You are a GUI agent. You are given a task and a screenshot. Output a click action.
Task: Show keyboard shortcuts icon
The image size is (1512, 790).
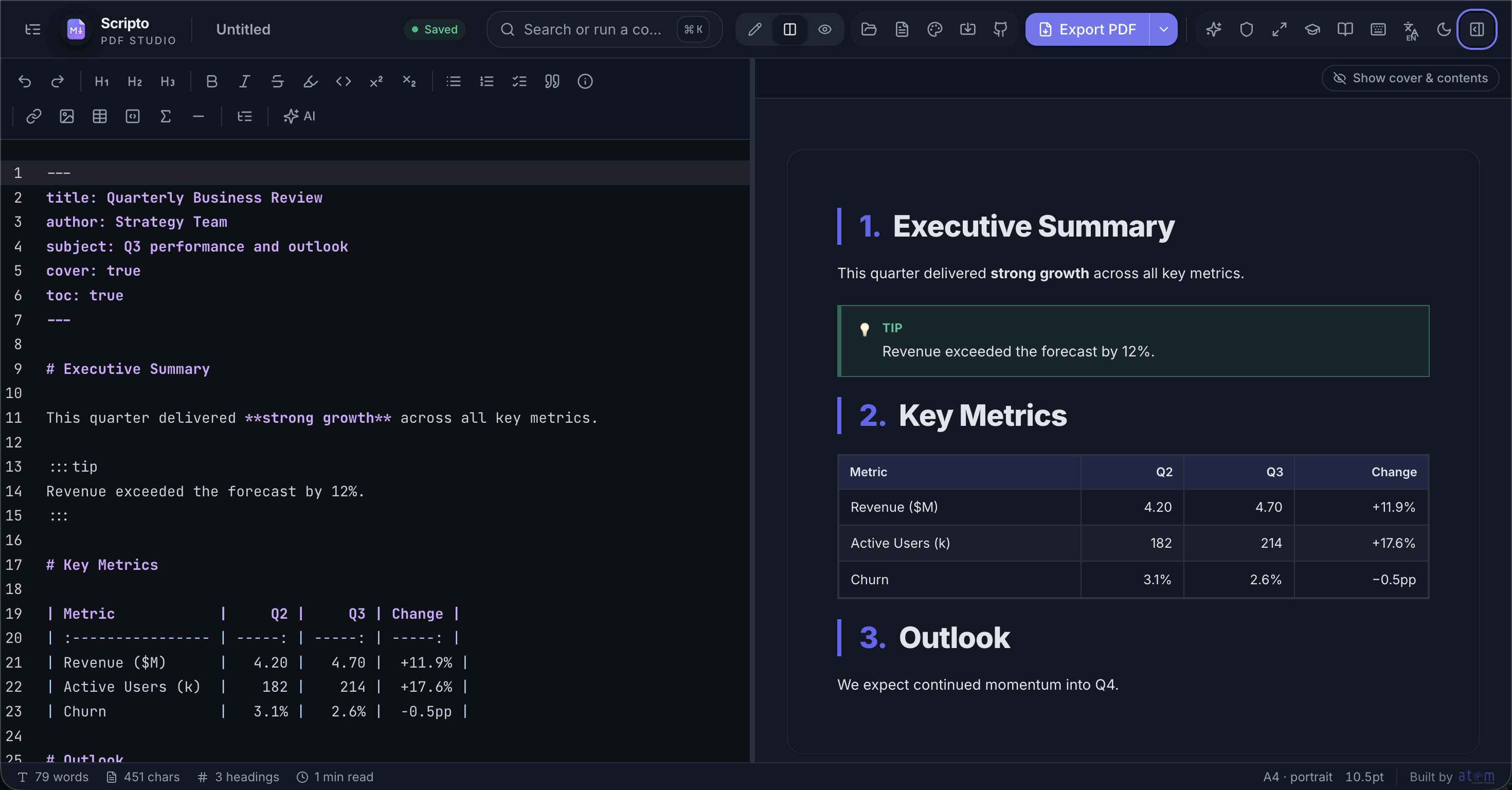click(x=1378, y=29)
